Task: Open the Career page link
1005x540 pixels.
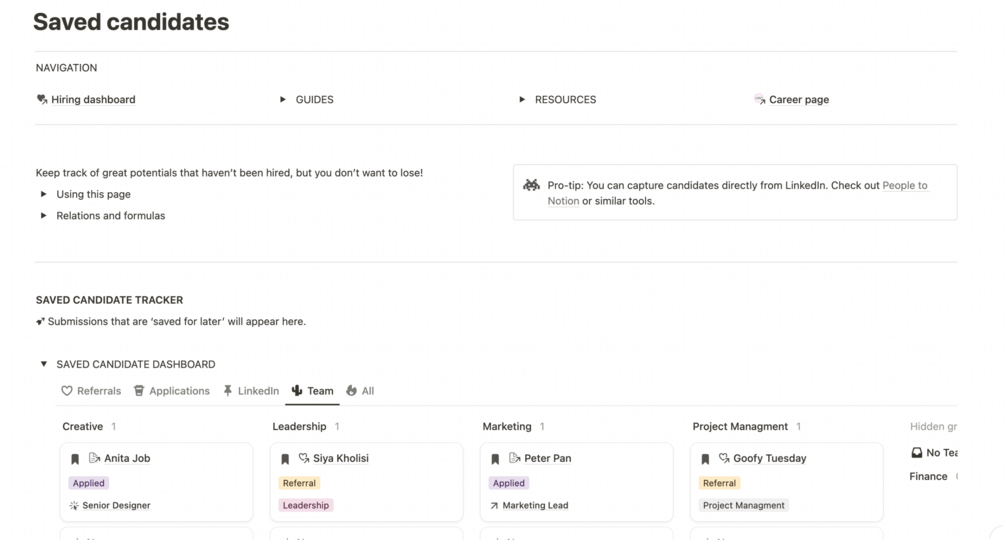Action: pos(797,100)
